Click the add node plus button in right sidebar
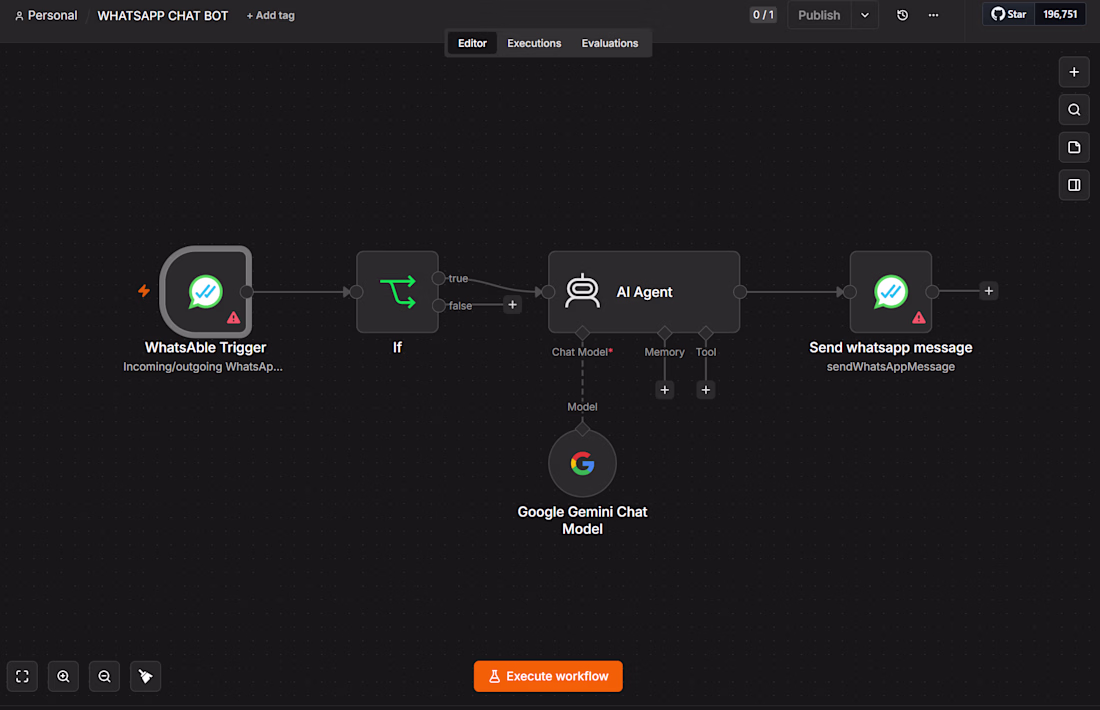Viewport: 1100px width, 710px height. coord(1074,72)
